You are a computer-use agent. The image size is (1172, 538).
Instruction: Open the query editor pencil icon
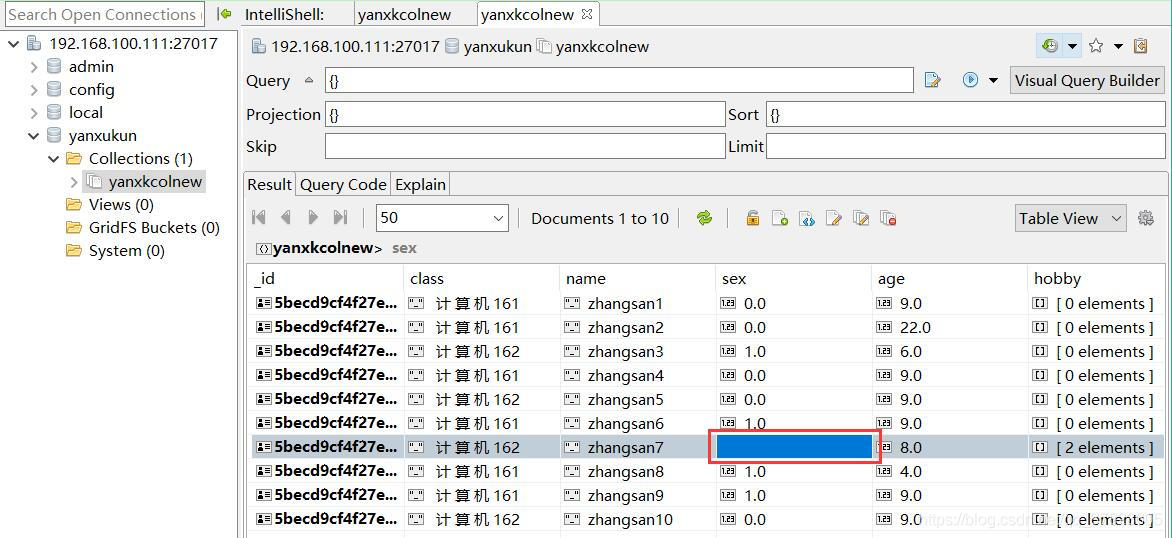pos(932,80)
